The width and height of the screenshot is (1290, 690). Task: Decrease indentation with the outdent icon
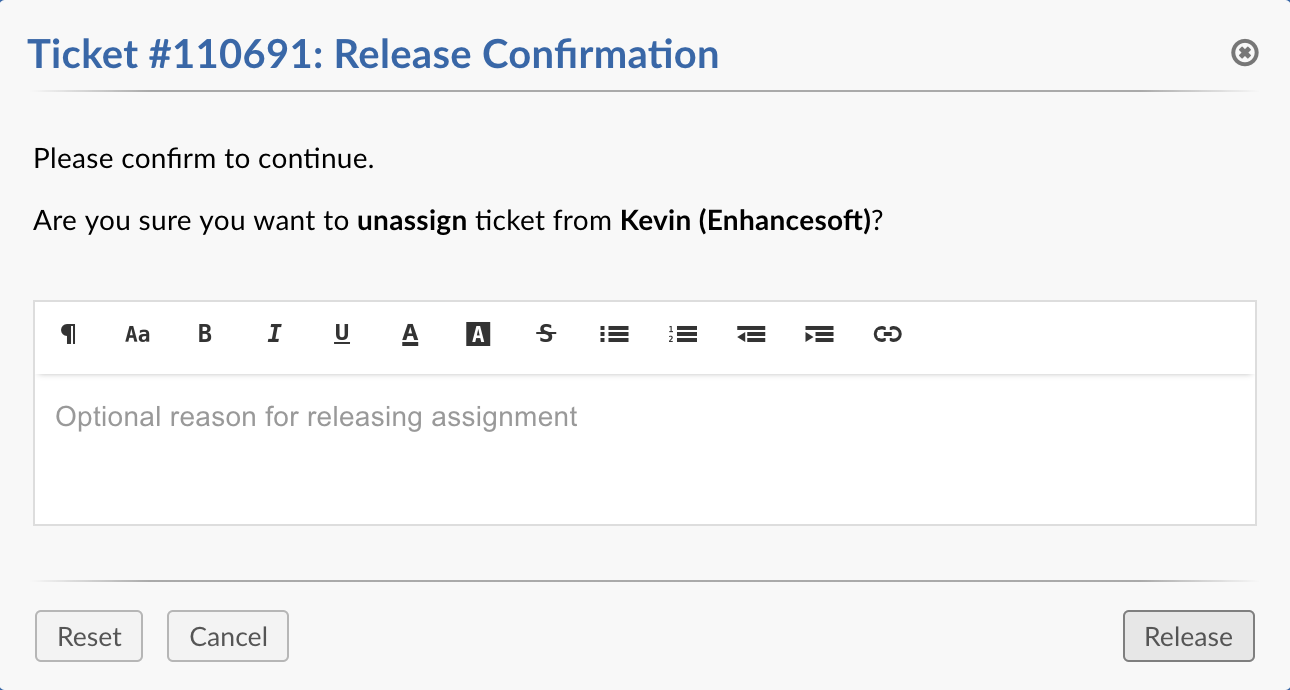(750, 334)
